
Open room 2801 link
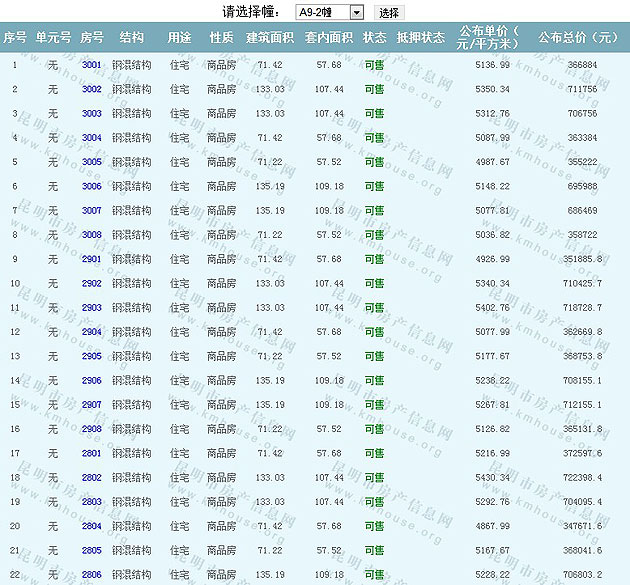click(92, 453)
